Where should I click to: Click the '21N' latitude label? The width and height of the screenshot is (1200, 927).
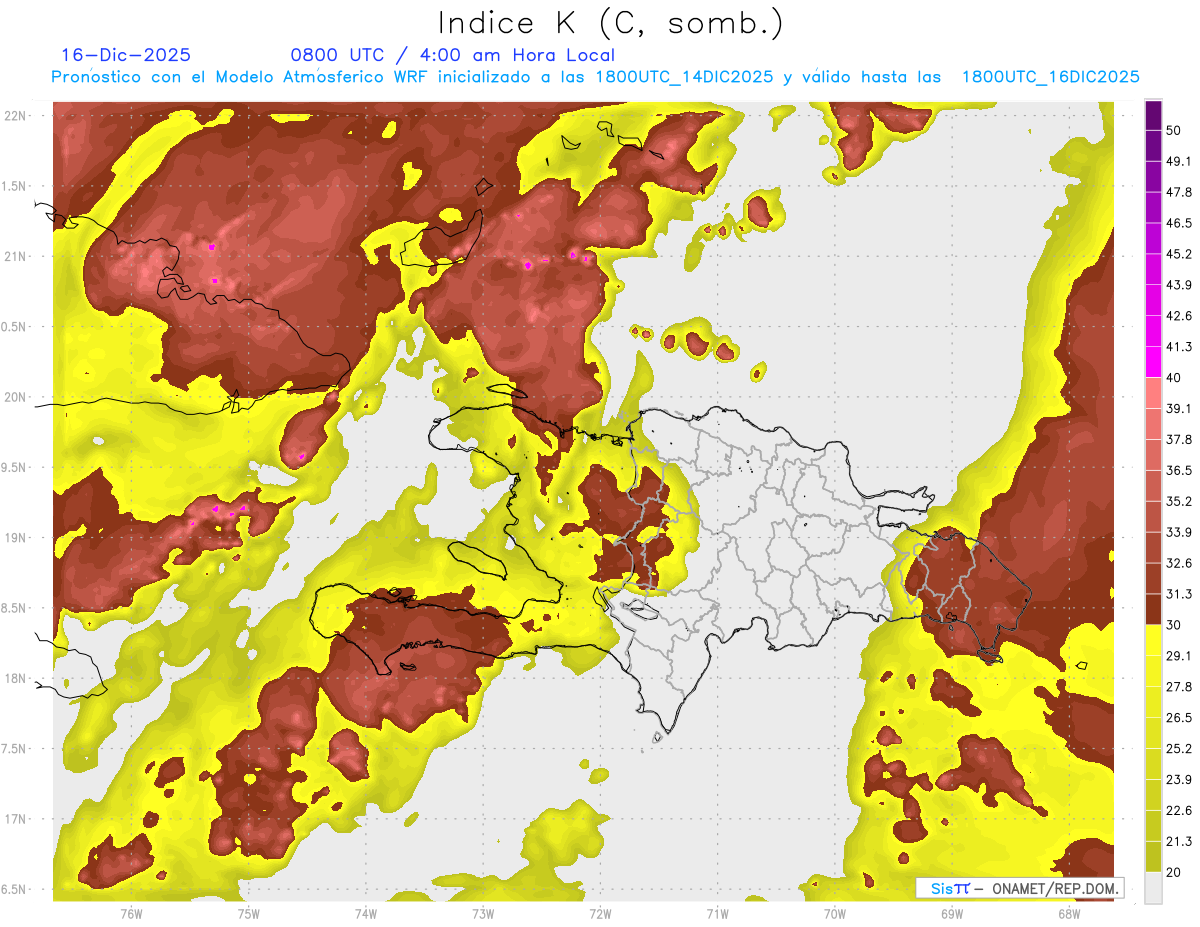coord(17,256)
